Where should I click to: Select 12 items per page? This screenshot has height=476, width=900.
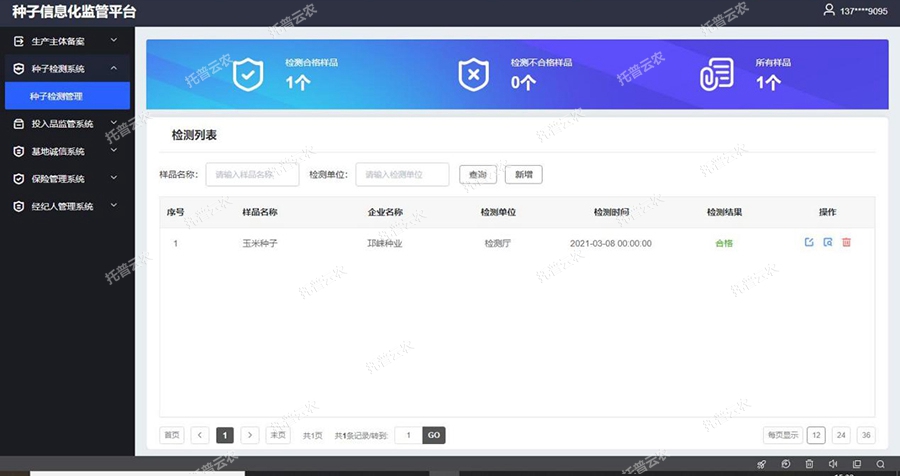tap(816, 435)
